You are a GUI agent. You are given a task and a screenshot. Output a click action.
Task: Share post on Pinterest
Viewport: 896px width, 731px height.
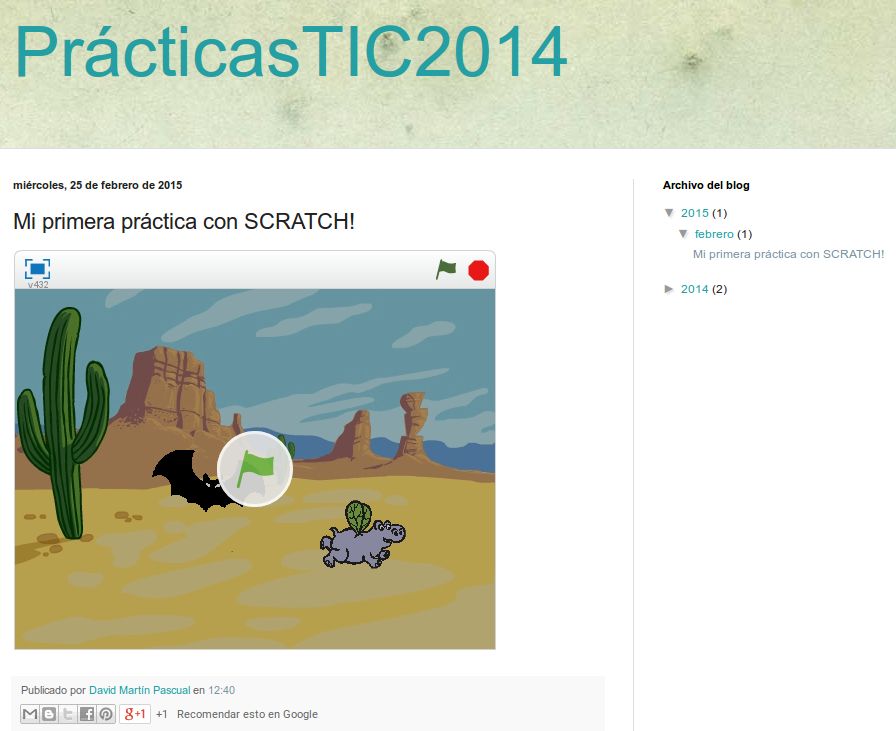coord(106,714)
